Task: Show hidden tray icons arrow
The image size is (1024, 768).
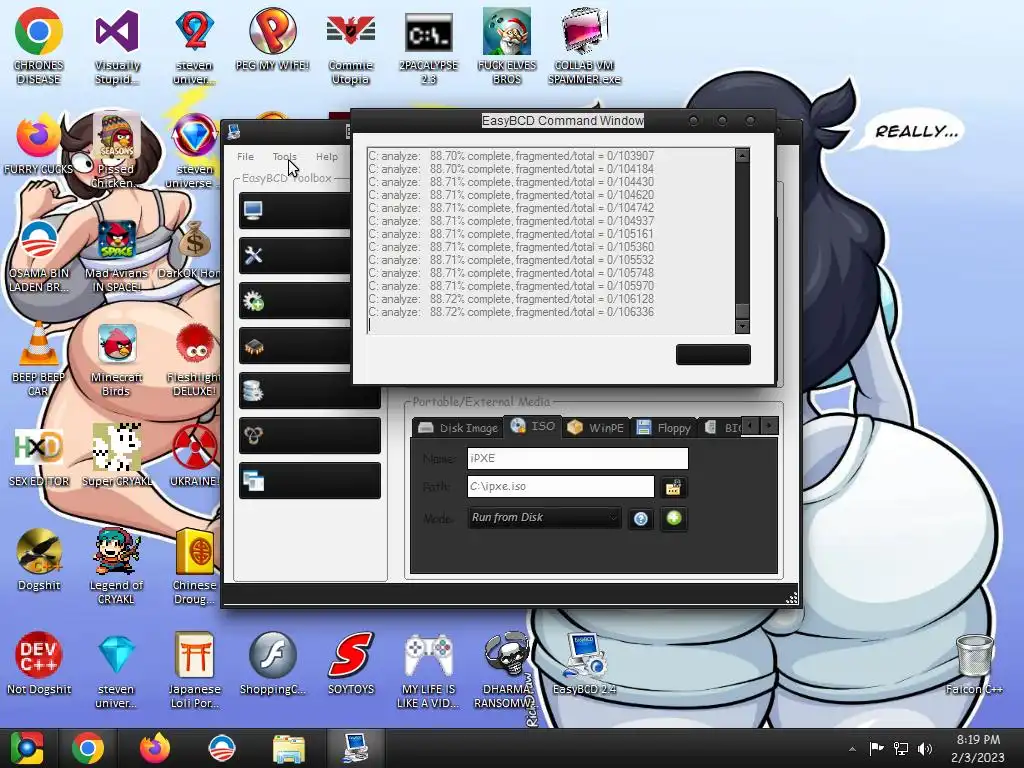Action: pyautogui.click(x=852, y=749)
